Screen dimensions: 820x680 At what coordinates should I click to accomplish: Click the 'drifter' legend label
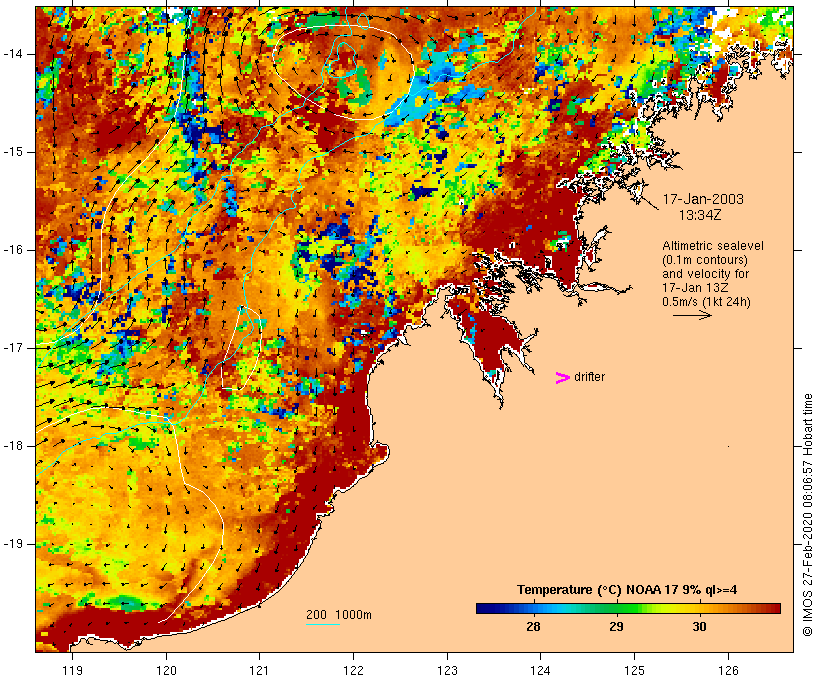[x=589, y=377]
